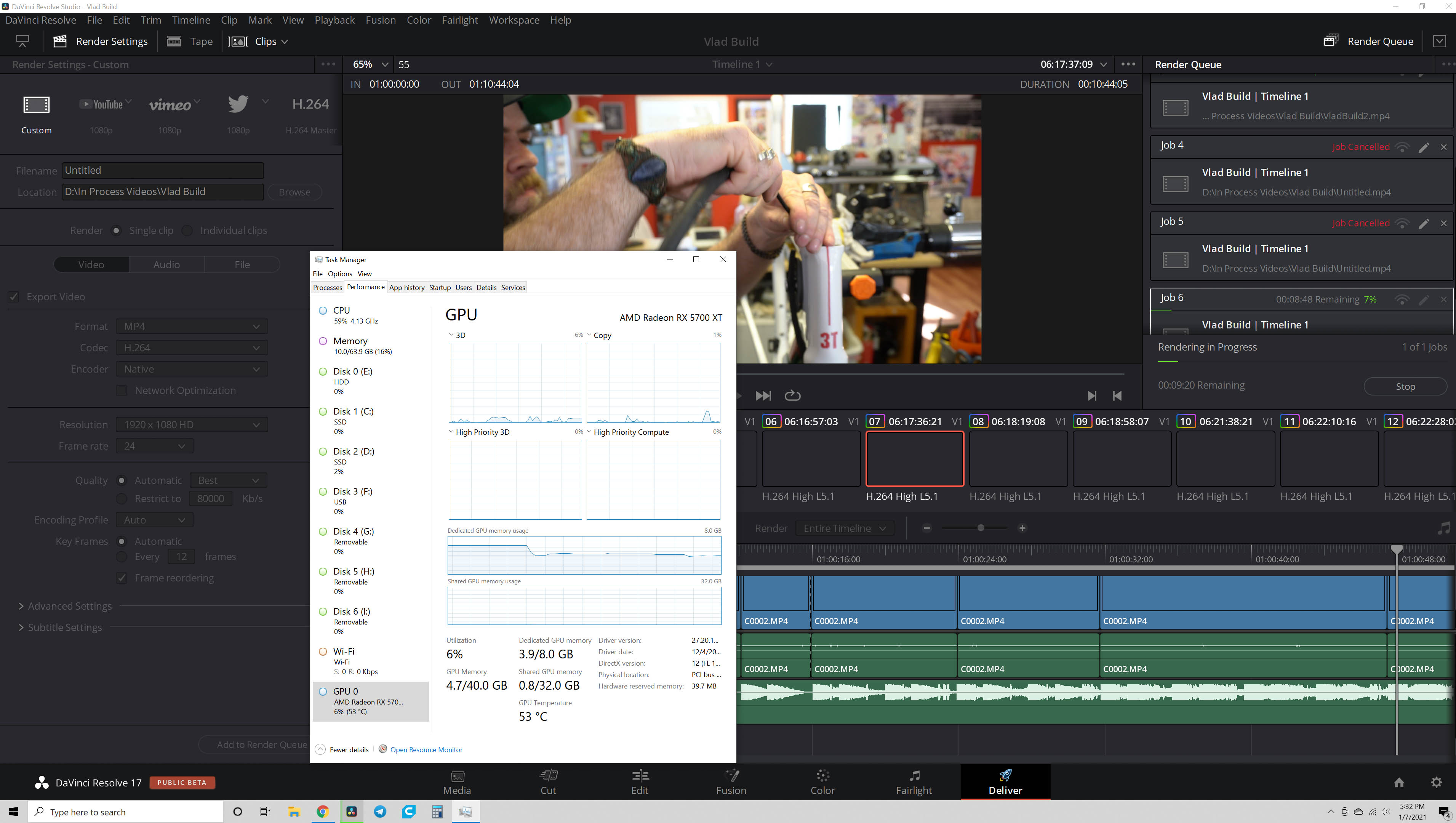Select the Custom render preset
The height and width of the screenshot is (823, 1456).
tap(36, 115)
